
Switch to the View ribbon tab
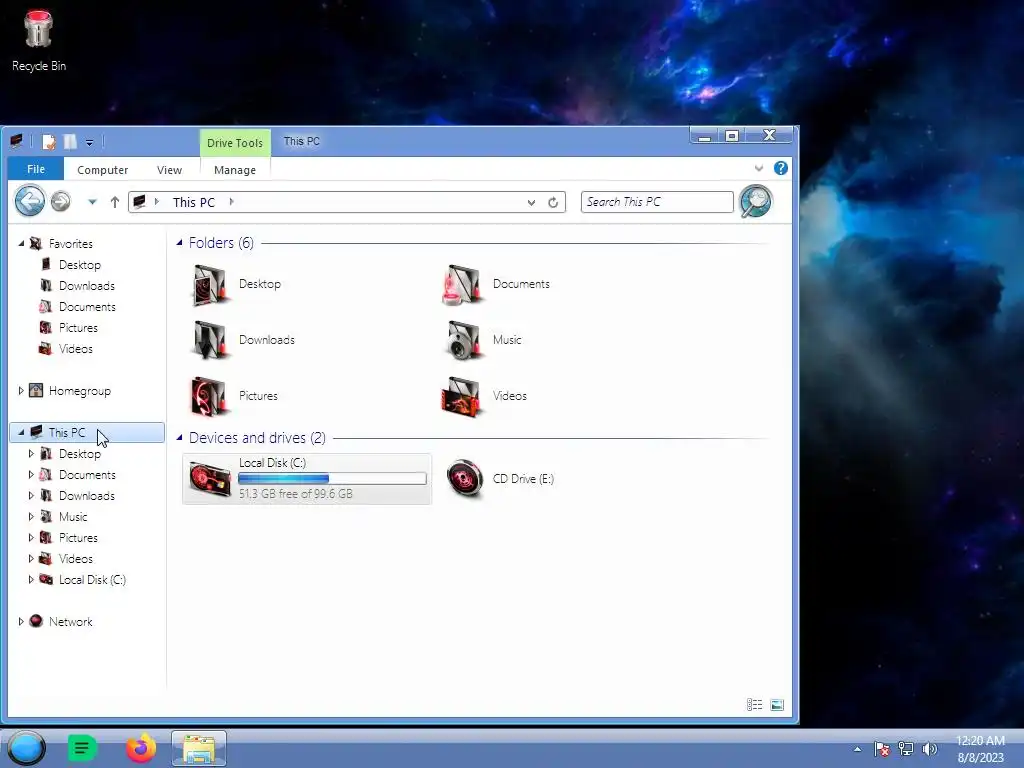[169, 170]
